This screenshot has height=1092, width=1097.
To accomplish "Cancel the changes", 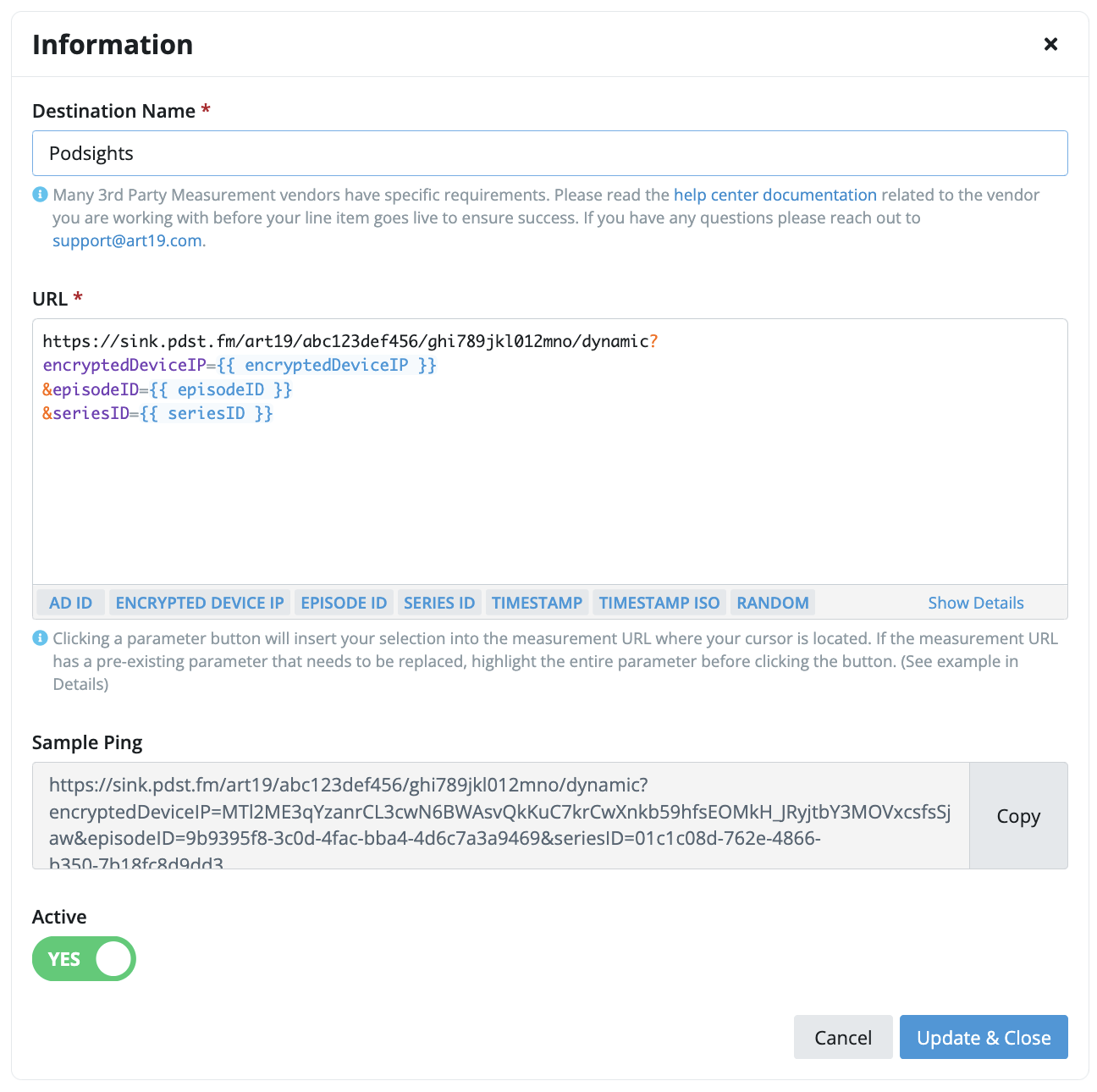I will click(843, 1037).
